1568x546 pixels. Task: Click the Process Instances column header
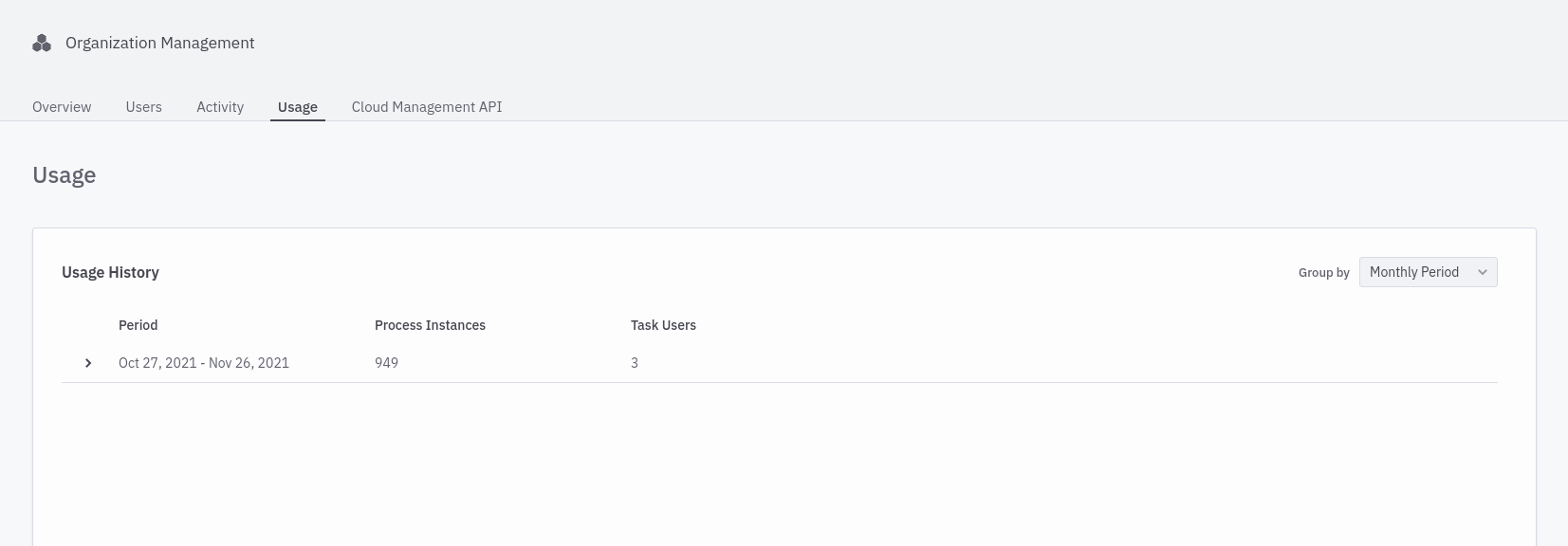pyautogui.click(x=430, y=325)
